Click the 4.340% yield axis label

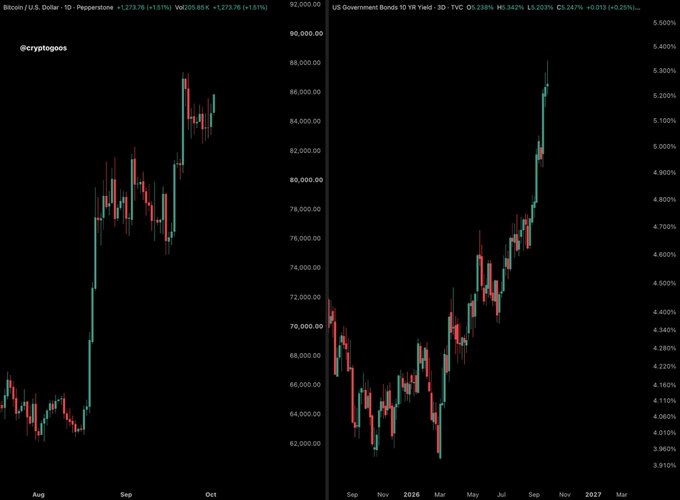click(x=664, y=330)
